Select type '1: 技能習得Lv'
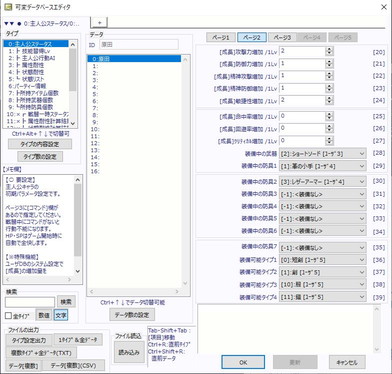Image resolution: width=392 pixels, height=374 pixels. click(36, 51)
